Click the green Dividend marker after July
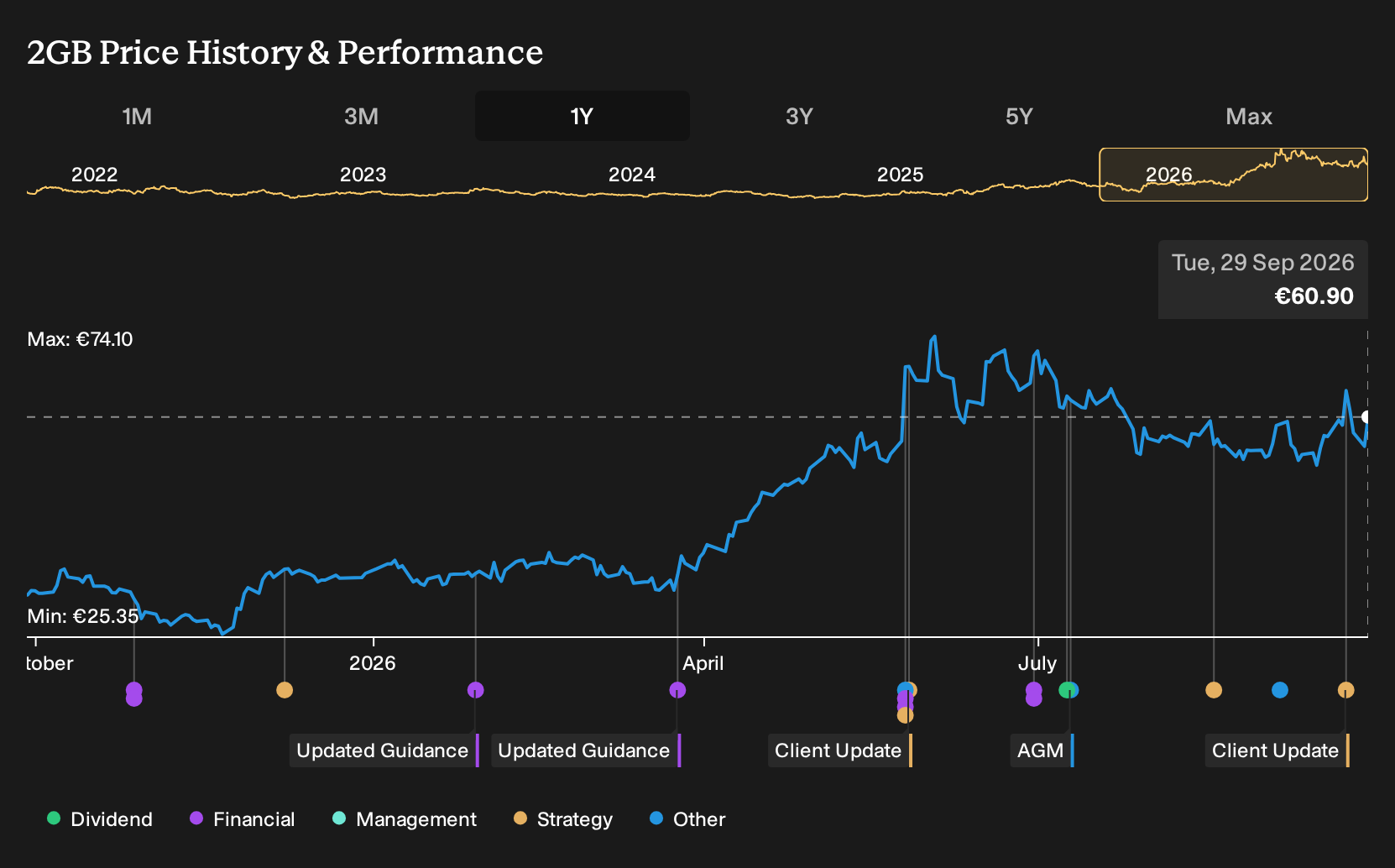 coord(1065,690)
